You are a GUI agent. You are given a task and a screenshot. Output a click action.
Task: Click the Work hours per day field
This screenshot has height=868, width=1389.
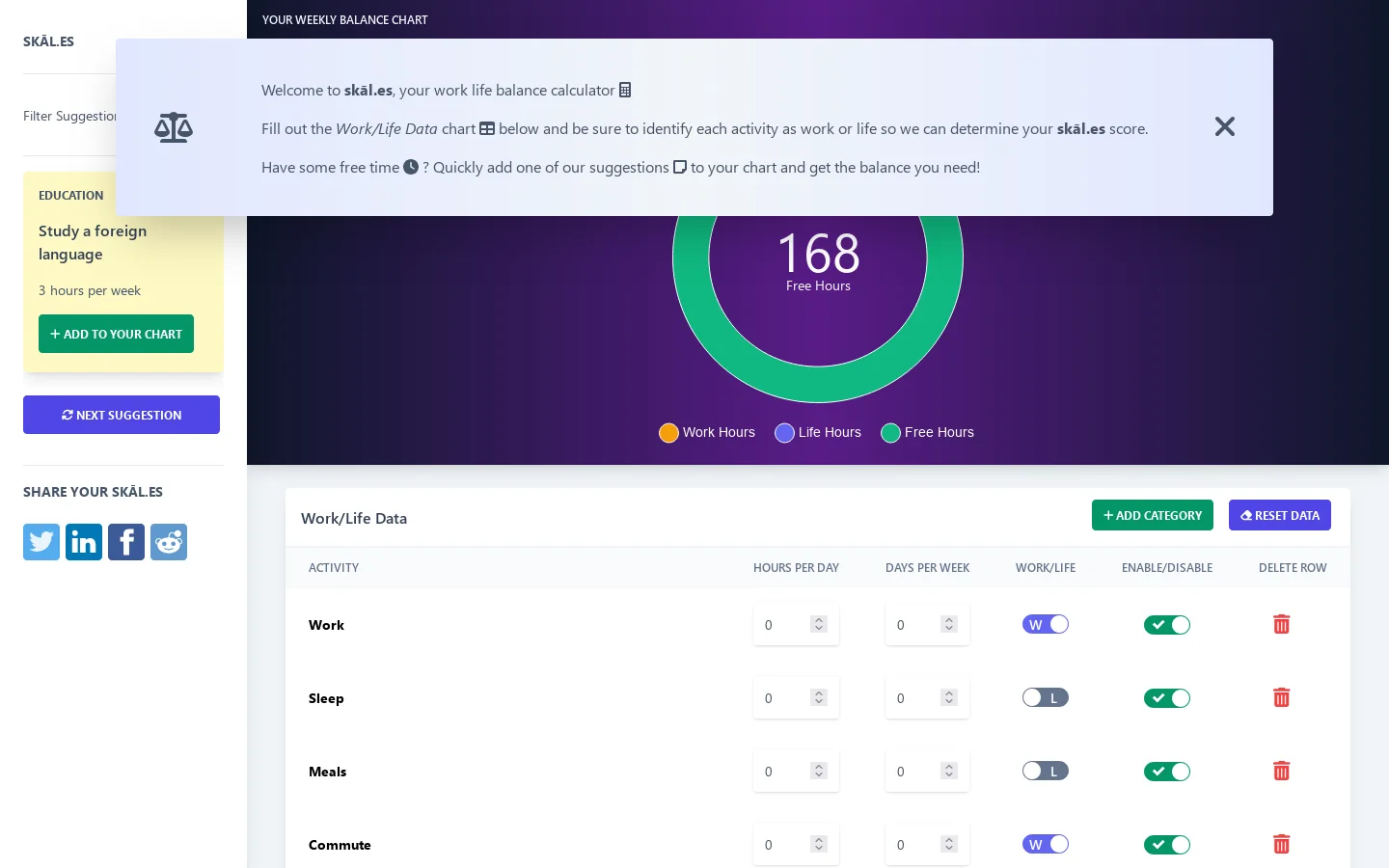click(796, 625)
